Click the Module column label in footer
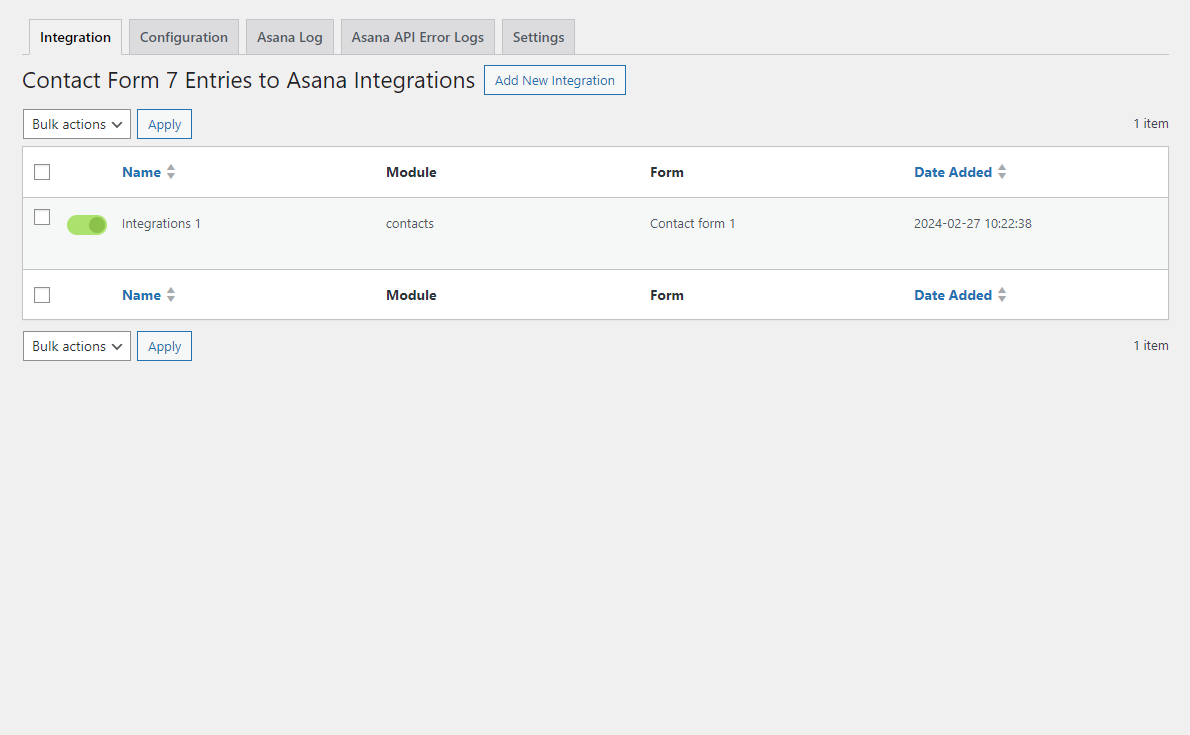 pos(411,295)
